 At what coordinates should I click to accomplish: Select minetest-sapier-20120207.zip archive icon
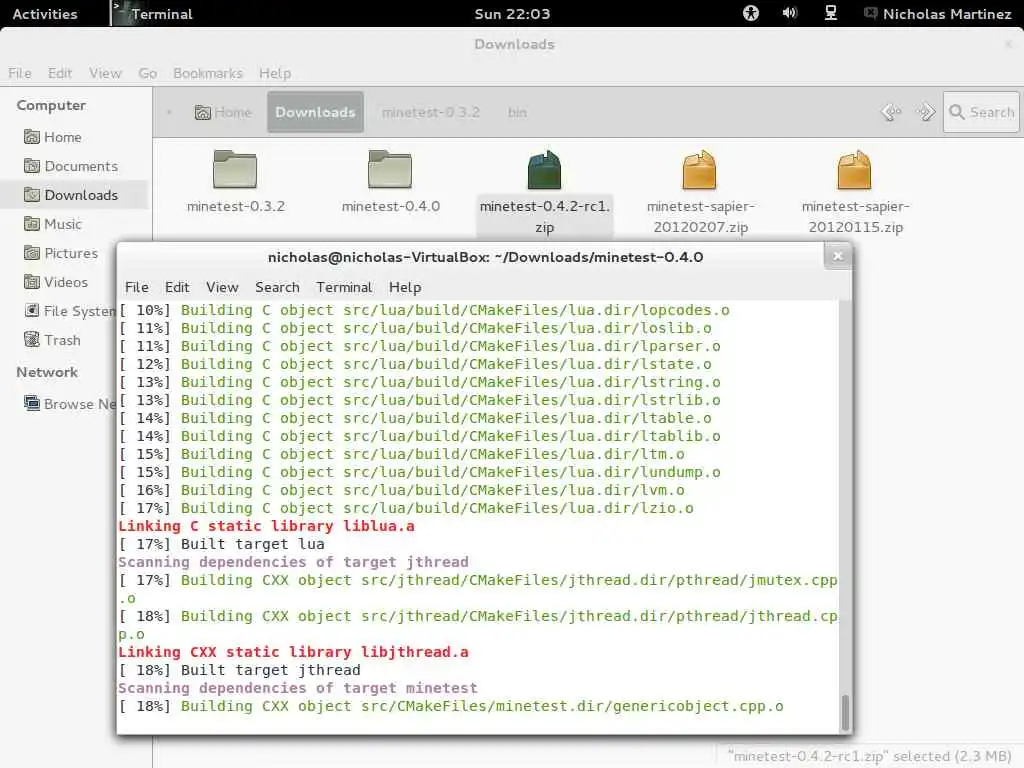[x=699, y=169]
